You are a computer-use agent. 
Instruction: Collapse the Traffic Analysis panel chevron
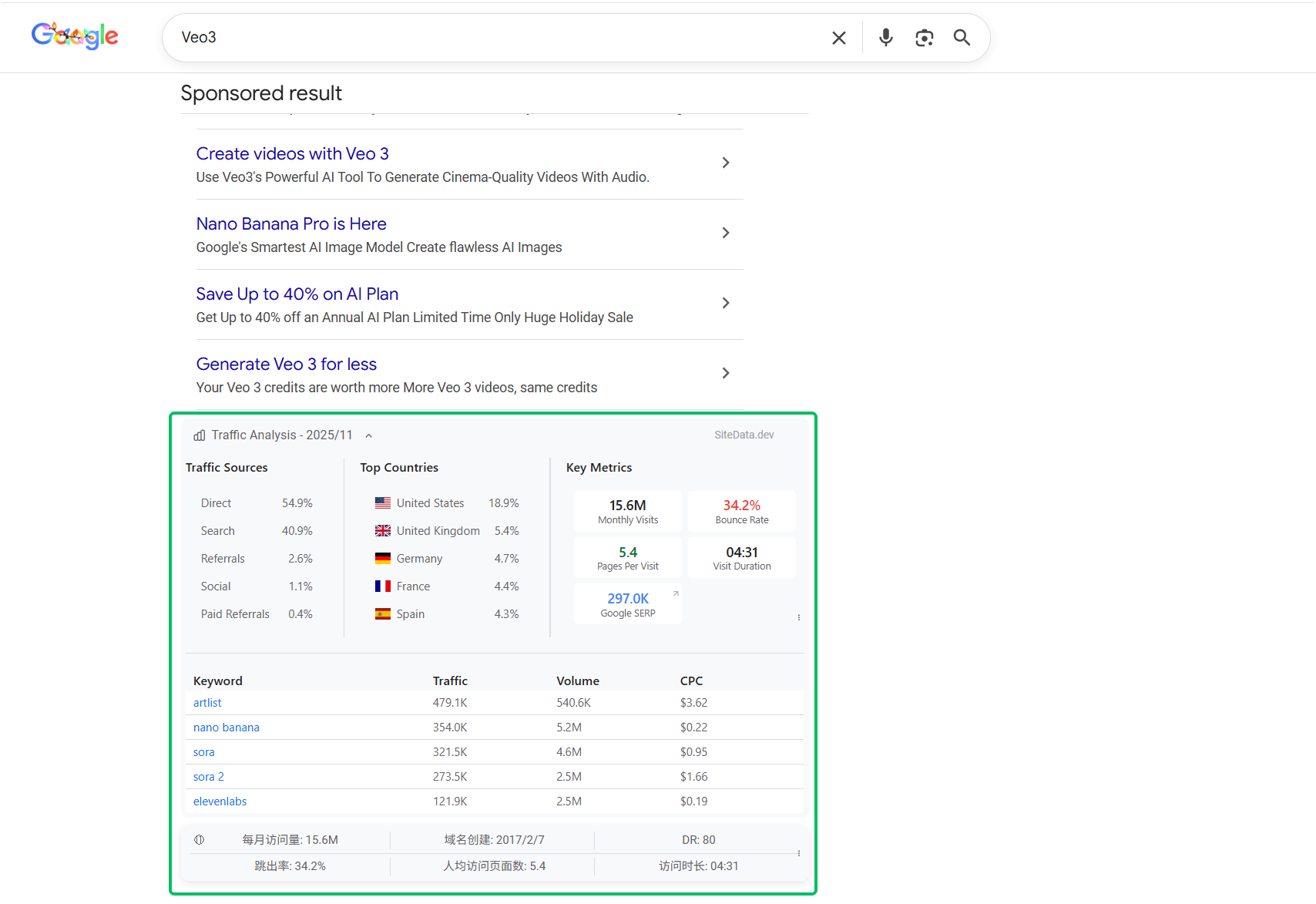(x=369, y=436)
